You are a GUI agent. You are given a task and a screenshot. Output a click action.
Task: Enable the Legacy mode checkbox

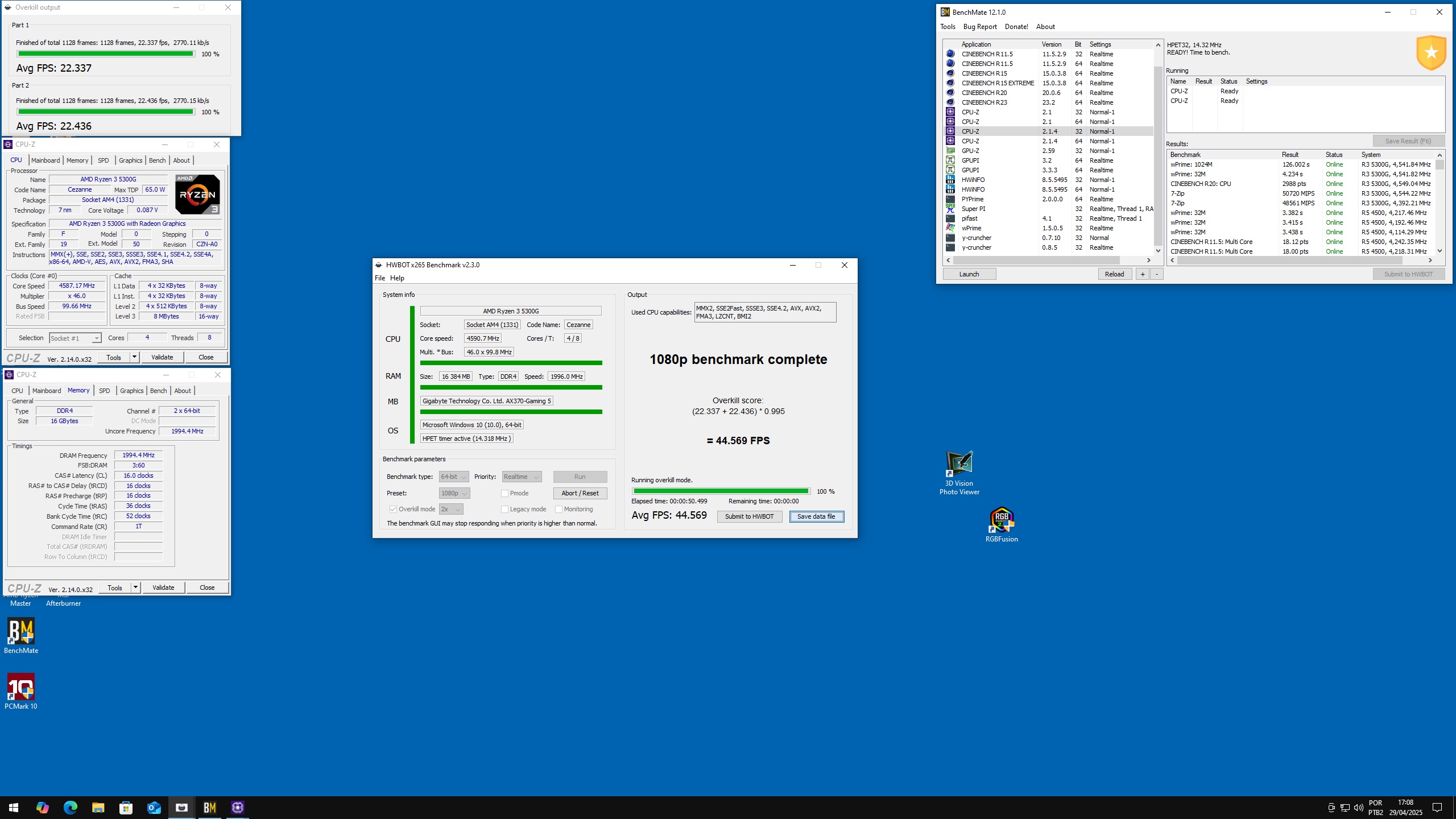coord(504,509)
